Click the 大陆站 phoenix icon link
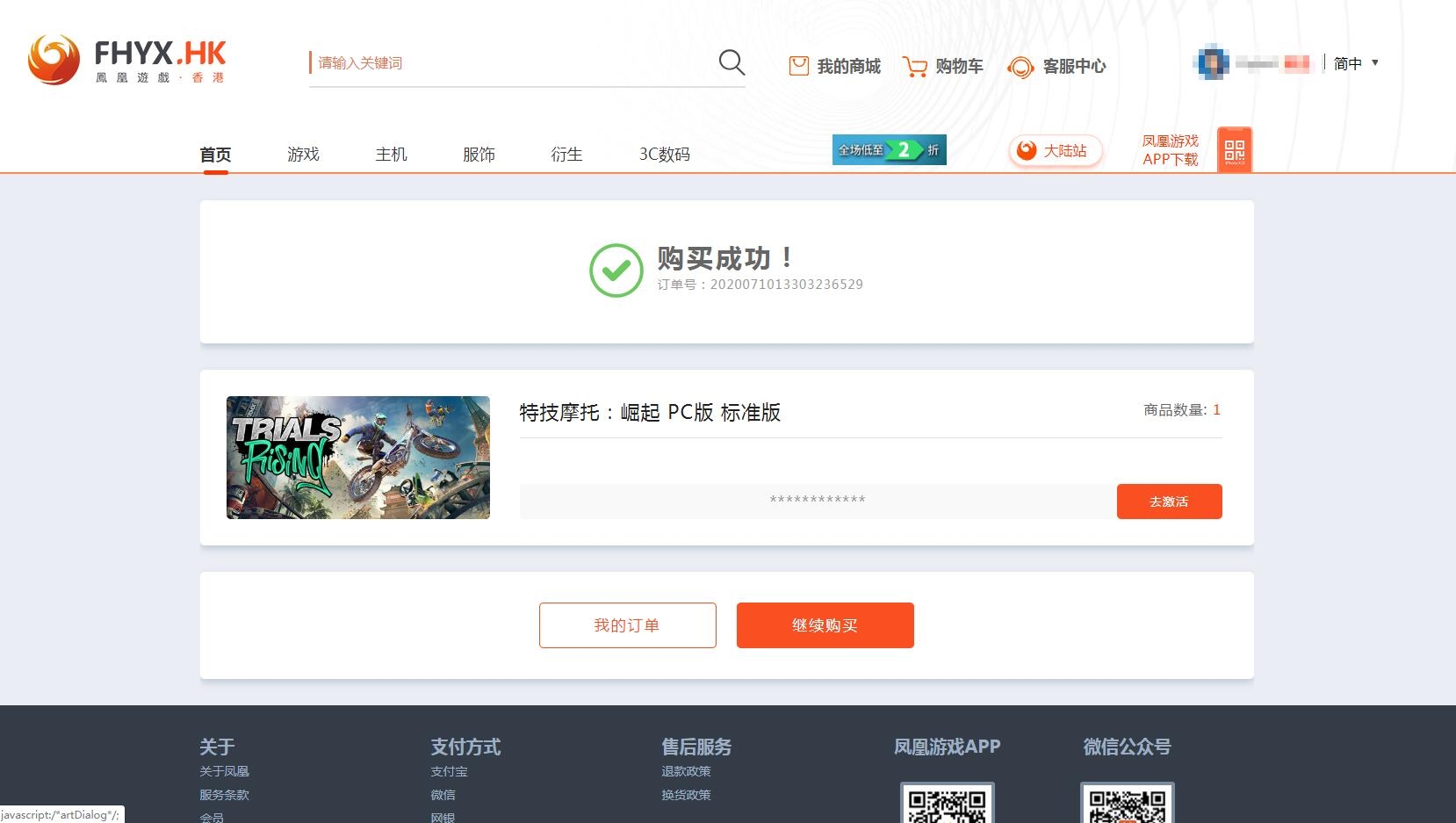Image resolution: width=1456 pixels, height=823 pixels. 1026,151
